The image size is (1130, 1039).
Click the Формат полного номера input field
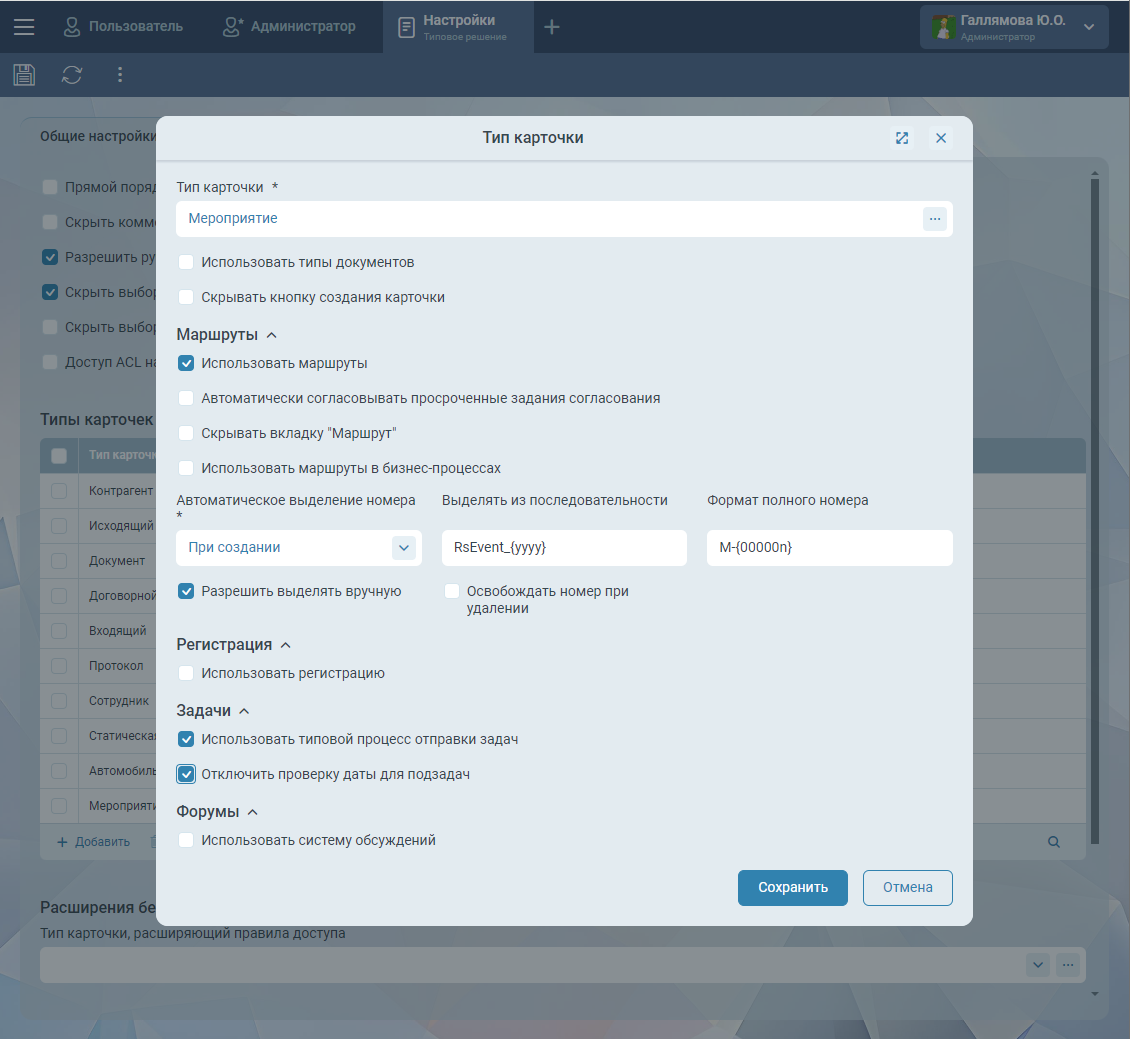(829, 548)
